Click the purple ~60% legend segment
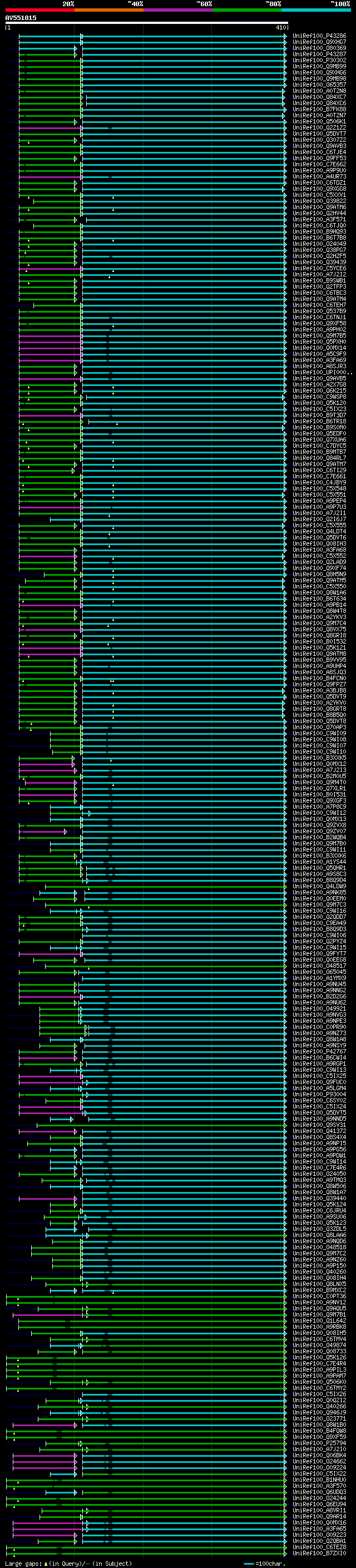The width and height of the screenshot is (356, 1568). pos(177,10)
